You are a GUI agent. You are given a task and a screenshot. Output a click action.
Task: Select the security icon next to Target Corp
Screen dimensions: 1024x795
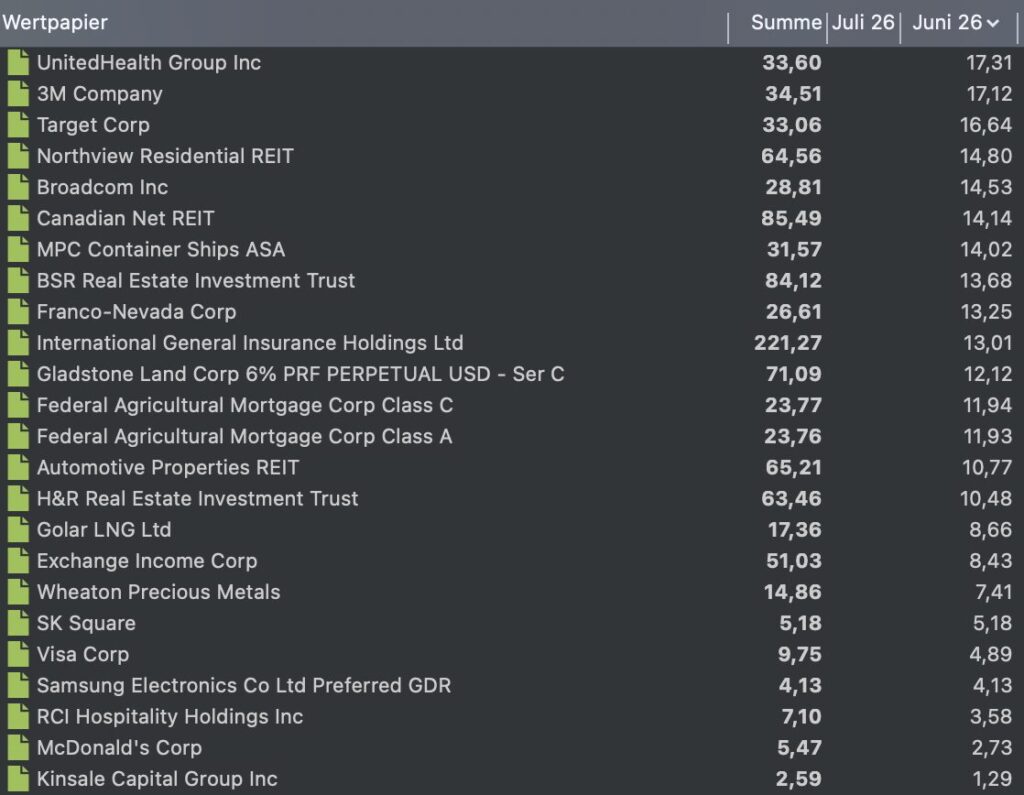(18, 125)
